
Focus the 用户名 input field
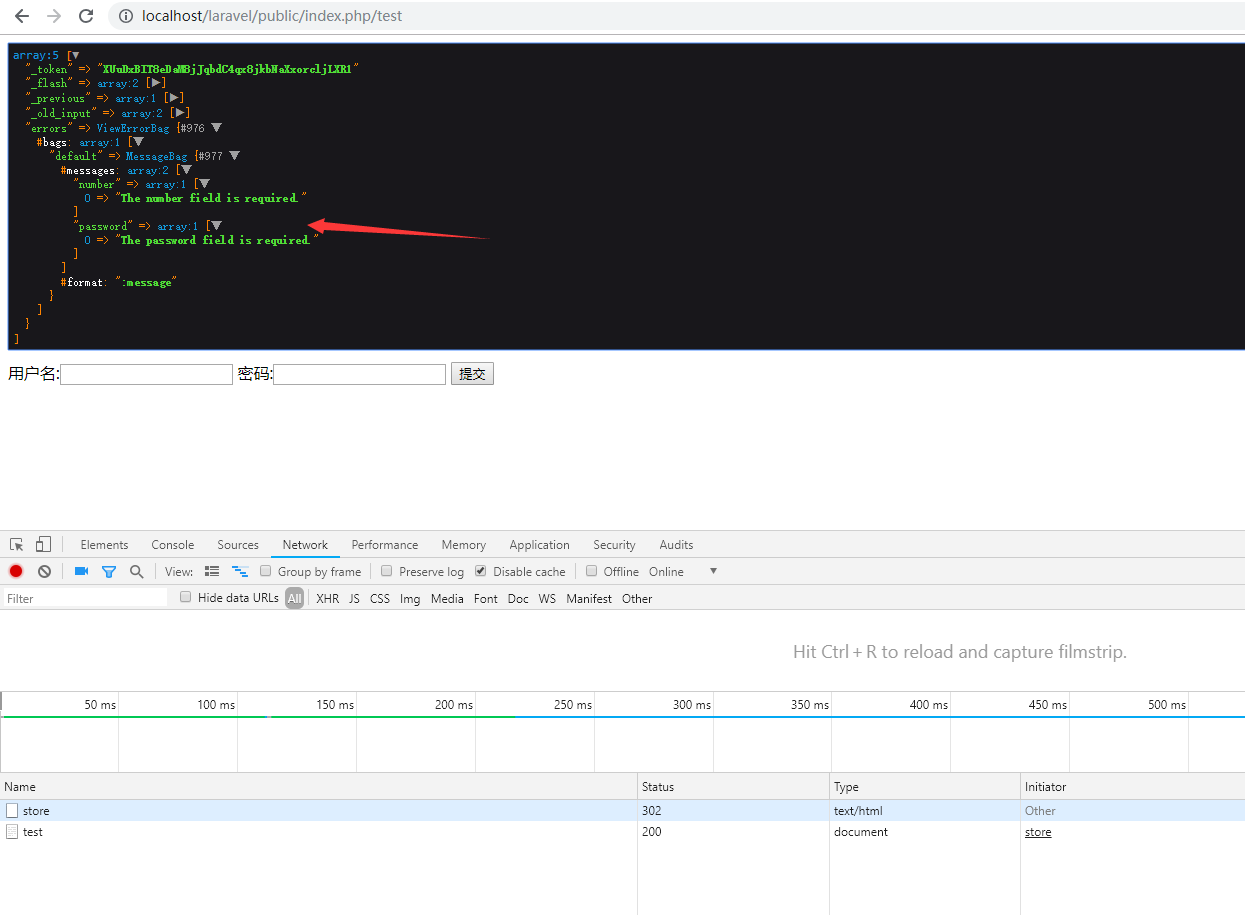click(146, 374)
